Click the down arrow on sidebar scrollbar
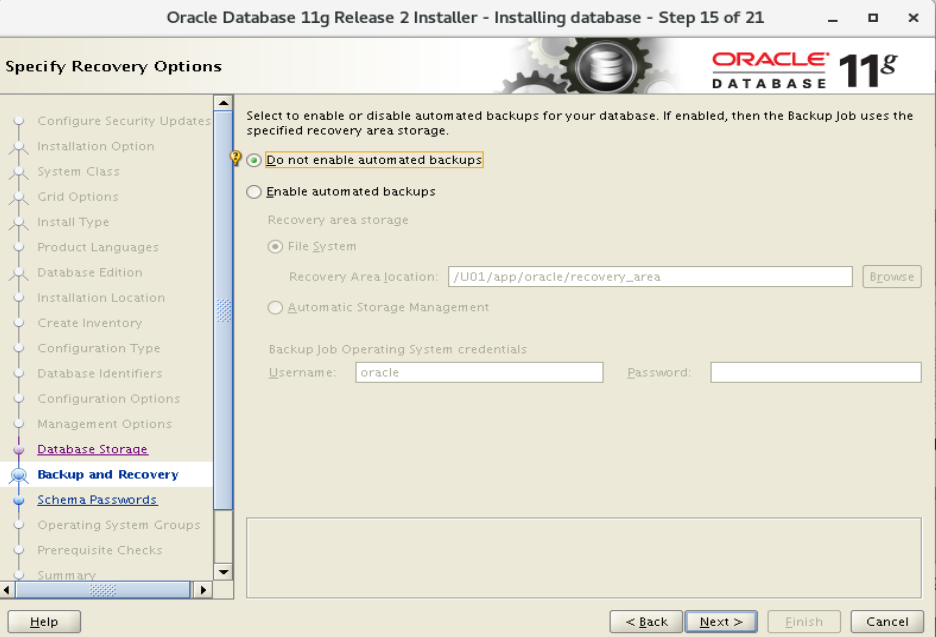The image size is (936, 637). [223, 572]
